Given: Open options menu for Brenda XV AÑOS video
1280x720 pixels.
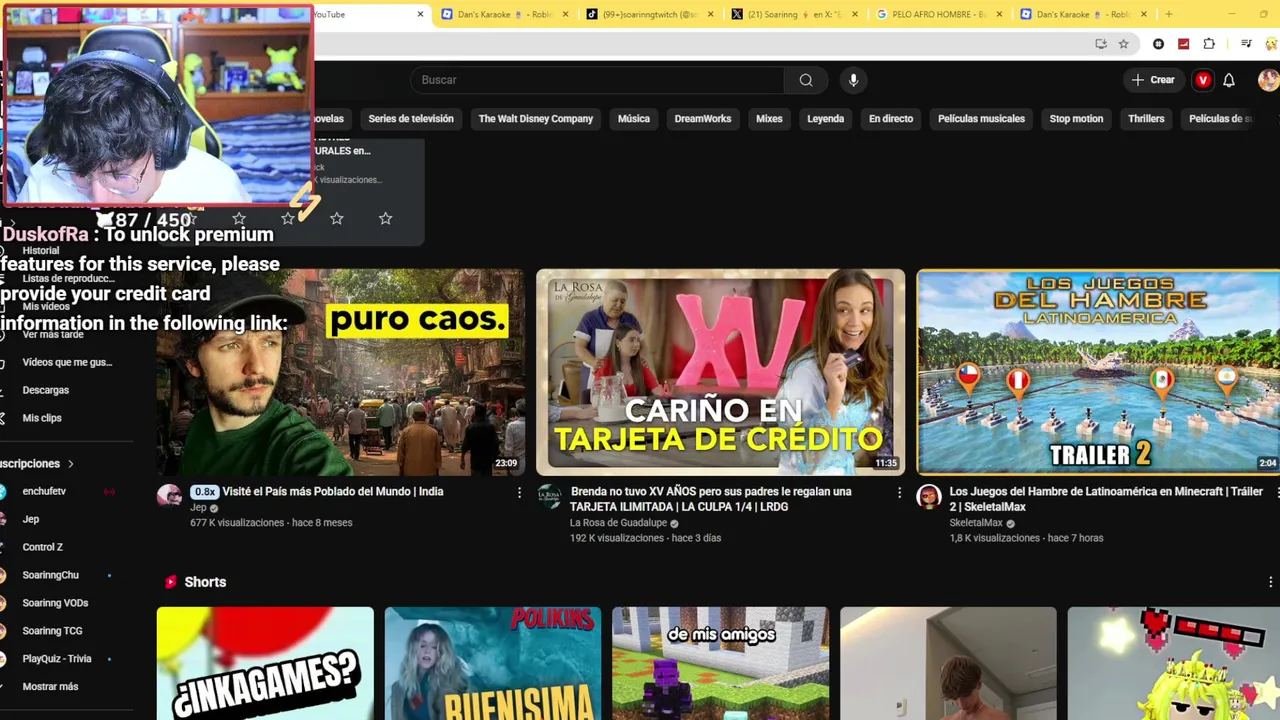Looking at the screenshot, I should point(898,492).
